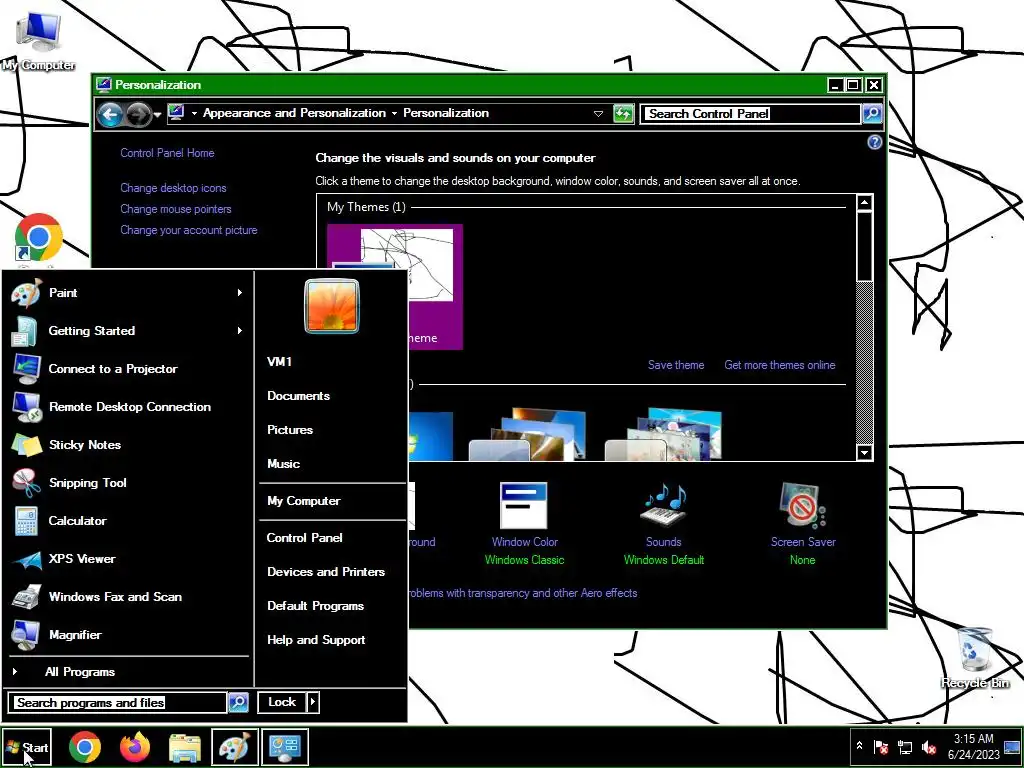Screen dimensions: 1024x768
Task: Select Recycle Bin on desktop
Action: coord(975,658)
